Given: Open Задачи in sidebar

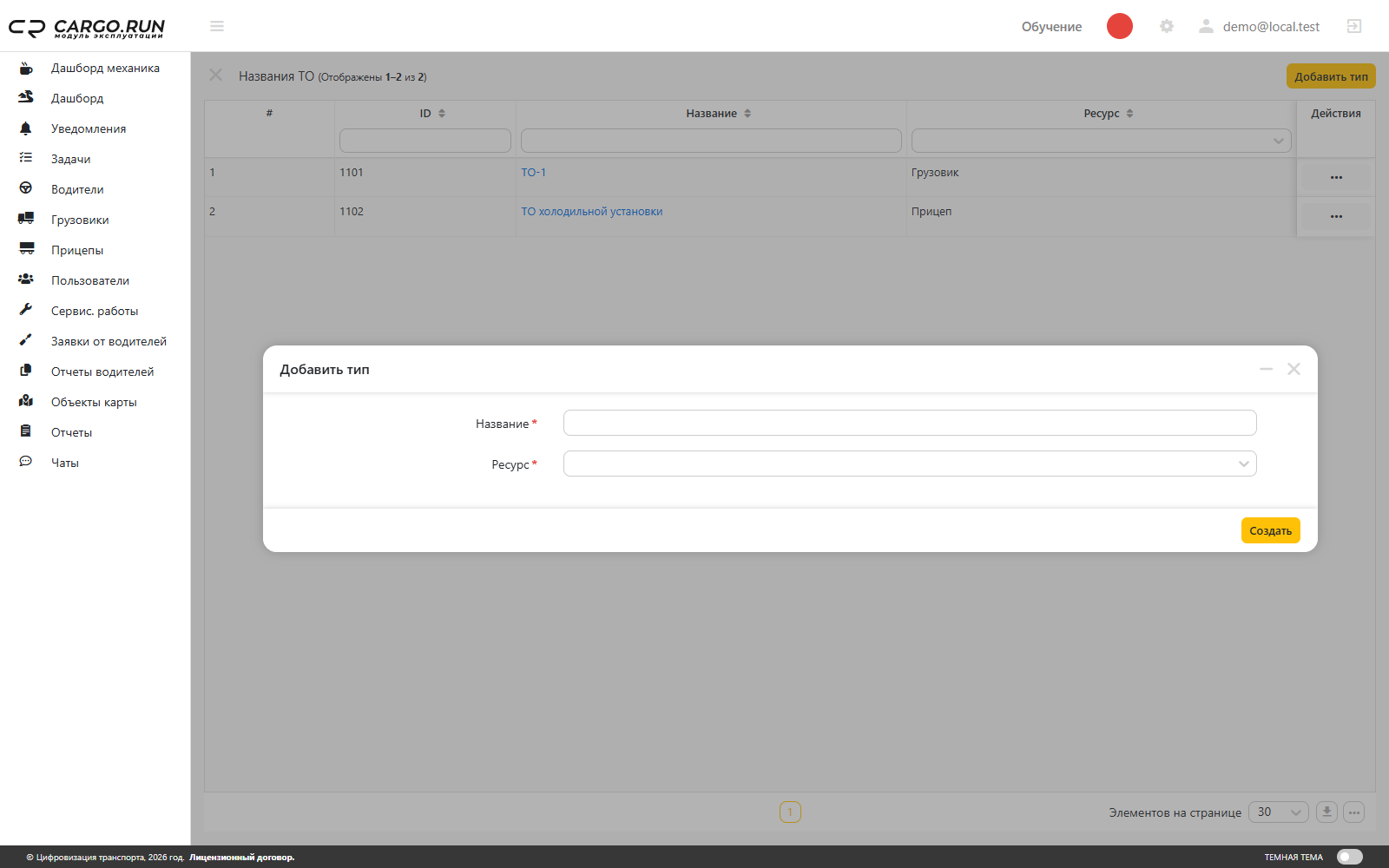Looking at the screenshot, I should click(x=70, y=159).
